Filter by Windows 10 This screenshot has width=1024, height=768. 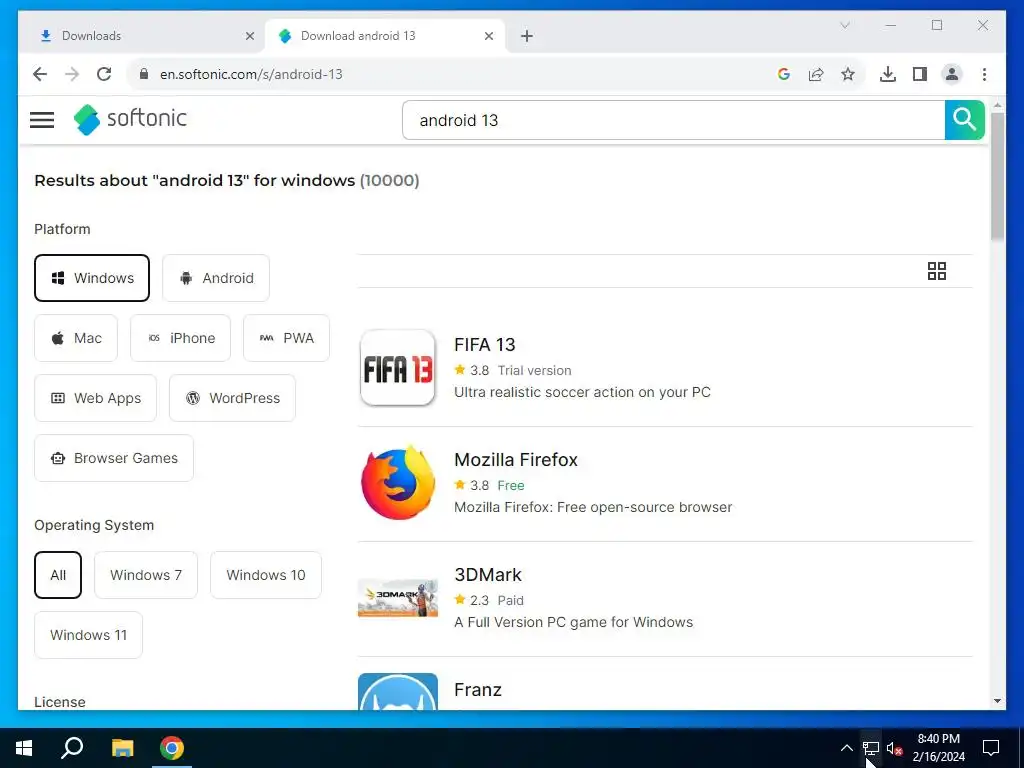pyautogui.click(x=266, y=575)
